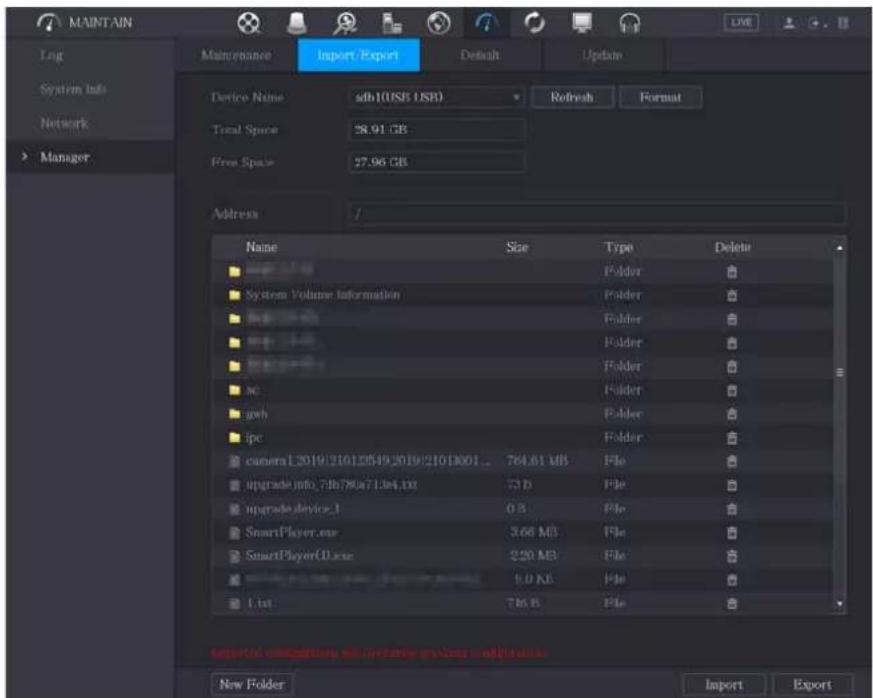Open the alarm siren icon
Image resolution: width=873 pixels, height=698 pixels.
[296, 23]
